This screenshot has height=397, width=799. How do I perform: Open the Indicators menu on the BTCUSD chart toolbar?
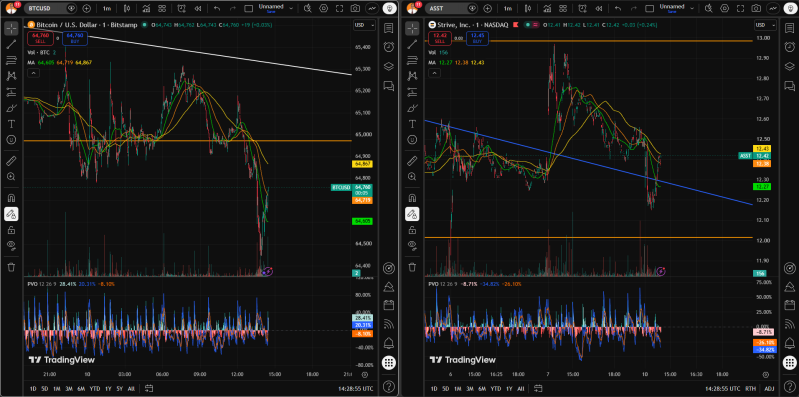[x=146, y=9]
